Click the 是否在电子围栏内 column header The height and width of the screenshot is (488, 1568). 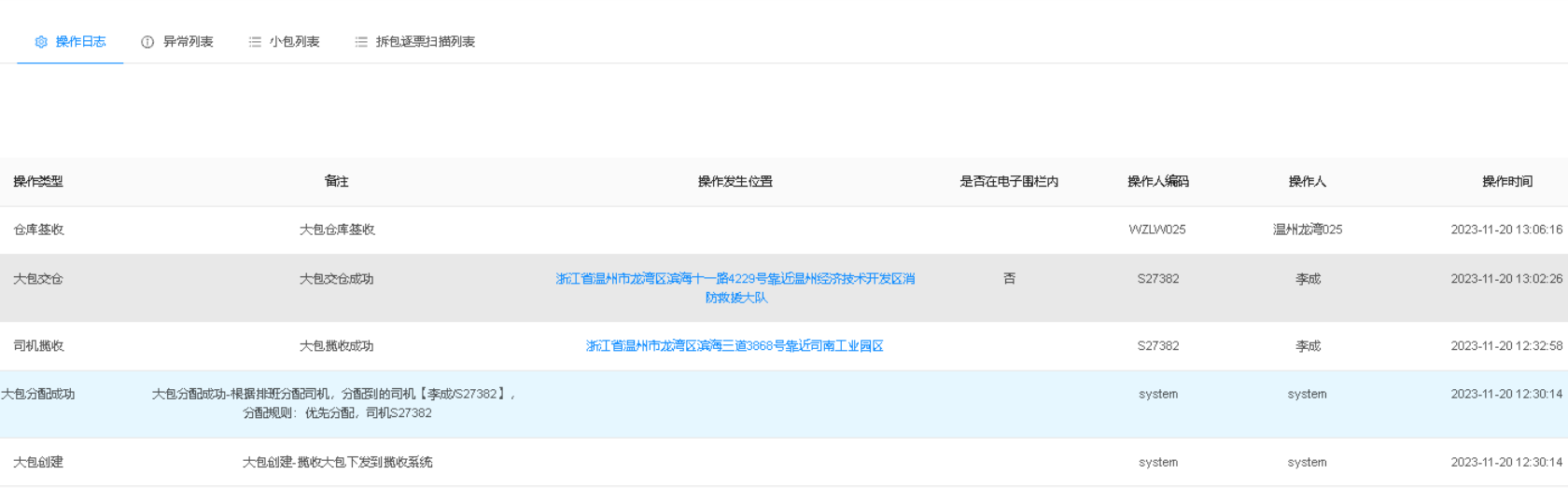[x=1009, y=182]
